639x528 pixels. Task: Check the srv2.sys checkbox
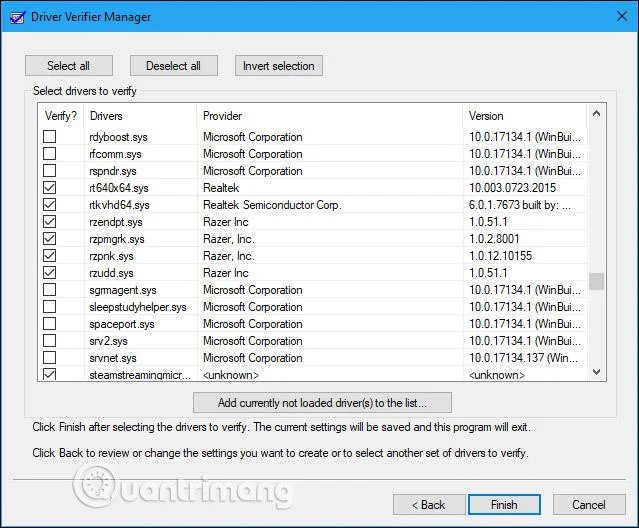50,341
